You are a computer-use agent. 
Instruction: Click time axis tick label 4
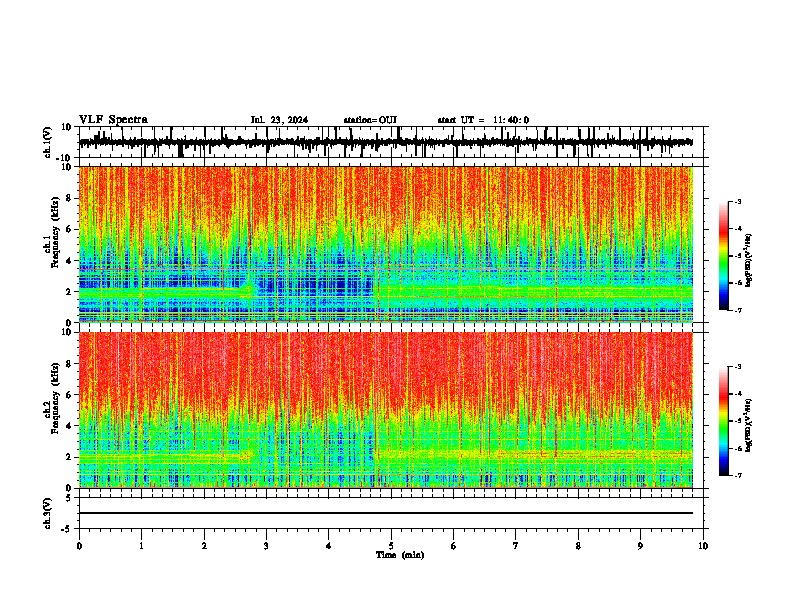click(x=329, y=546)
